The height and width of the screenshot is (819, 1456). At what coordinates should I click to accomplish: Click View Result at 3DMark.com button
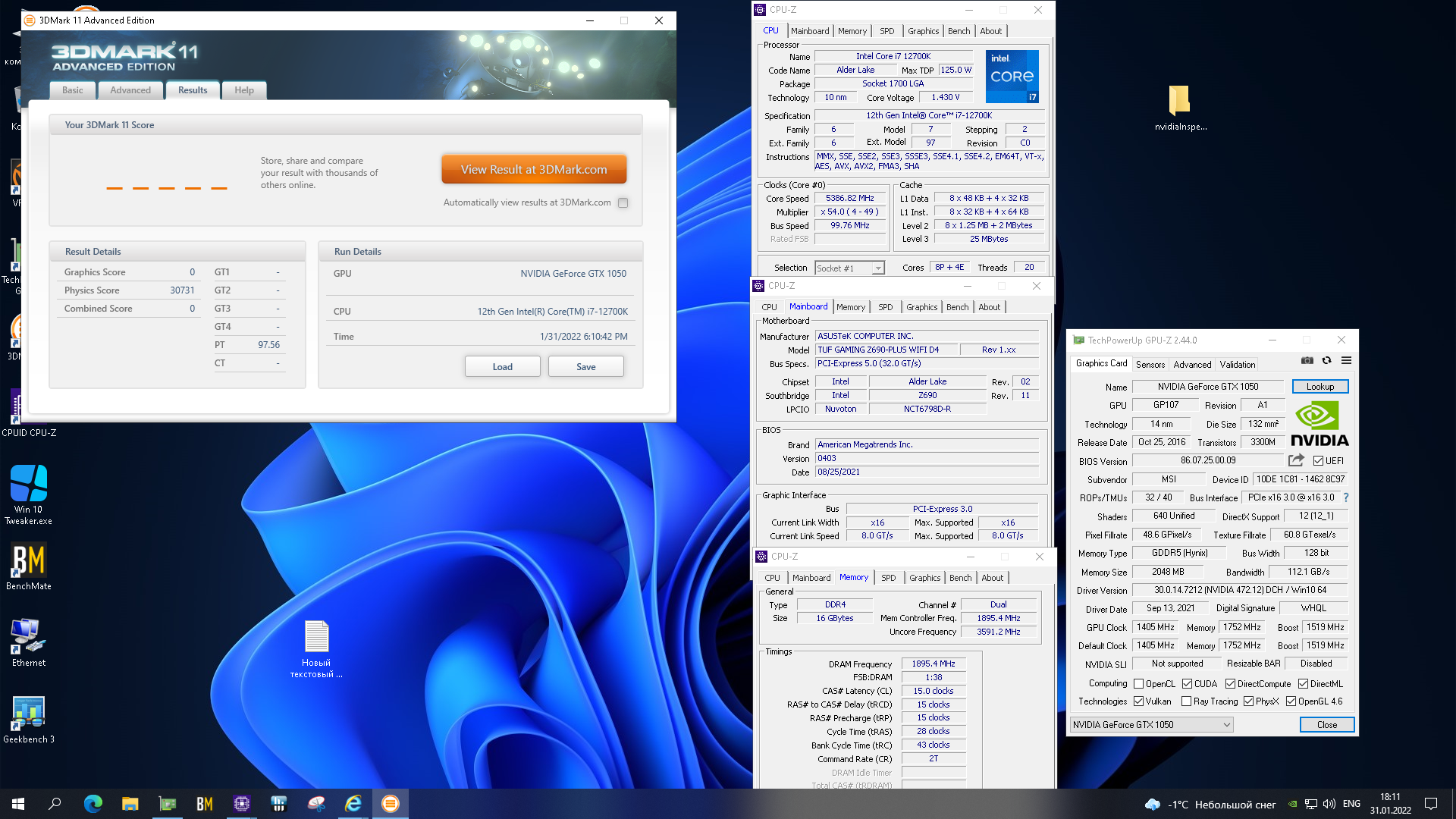(534, 170)
